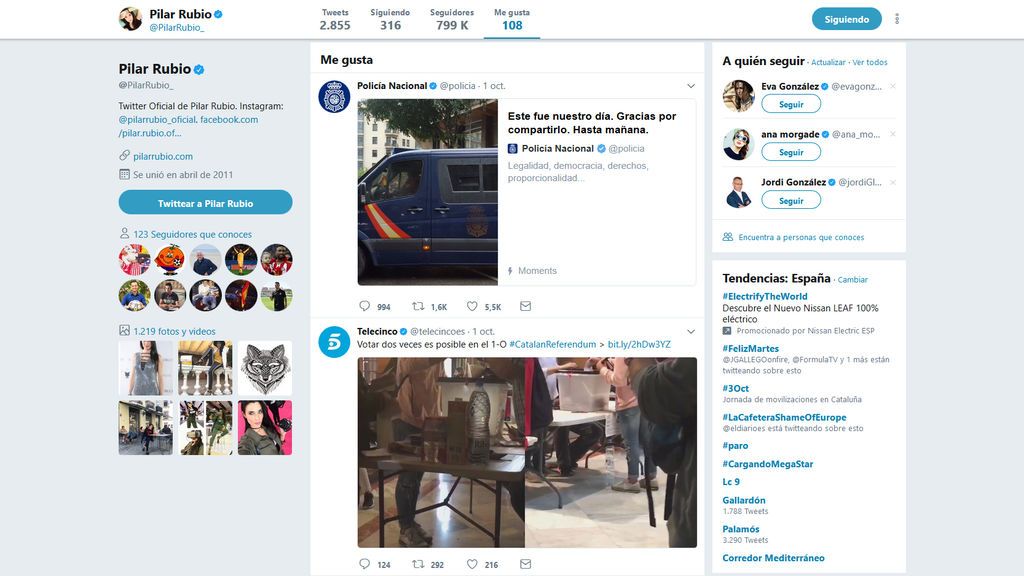Follow ana morgade with Seguir button
The image size is (1024, 576).
point(791,152)
